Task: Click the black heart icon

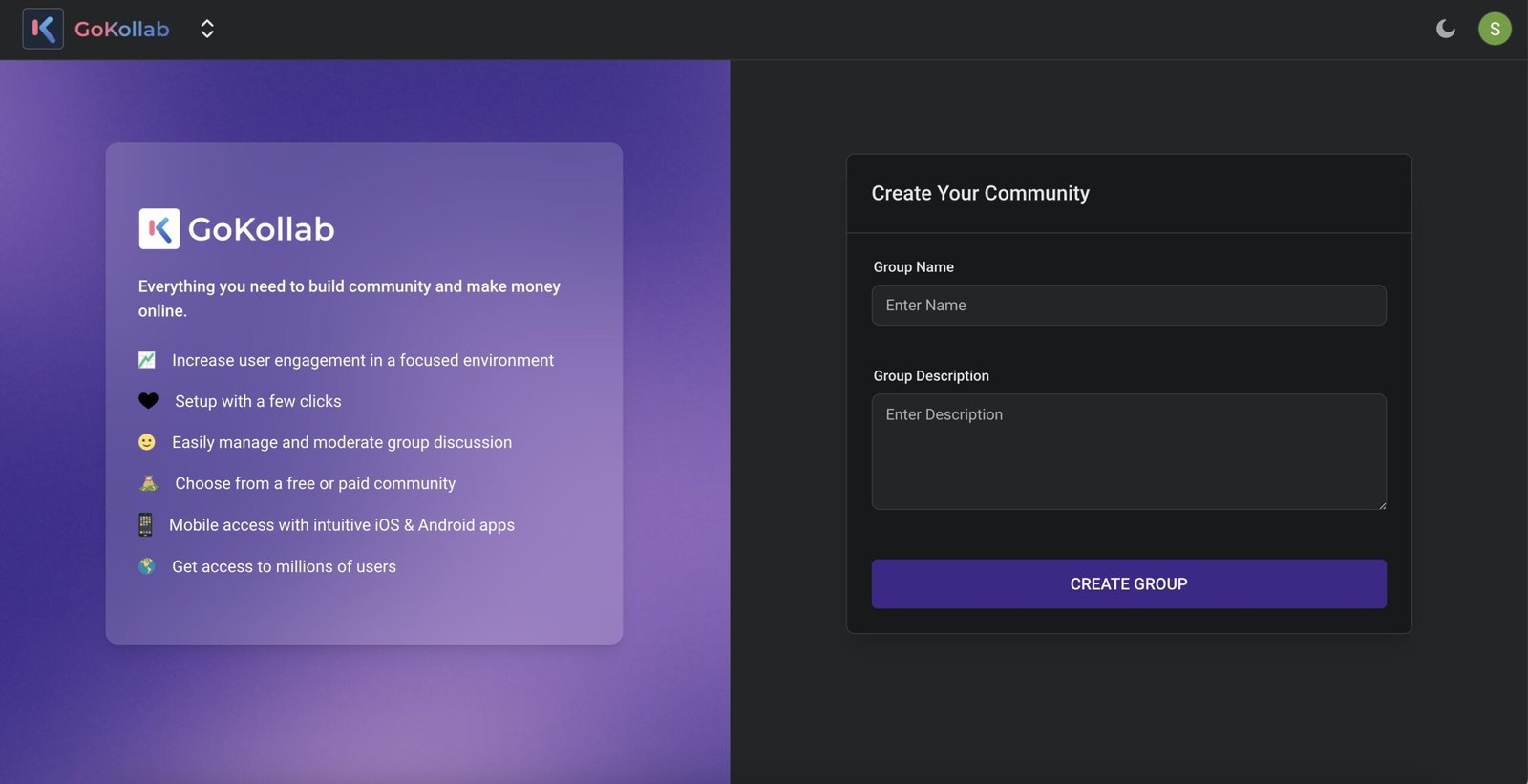Action: point(148,401)
